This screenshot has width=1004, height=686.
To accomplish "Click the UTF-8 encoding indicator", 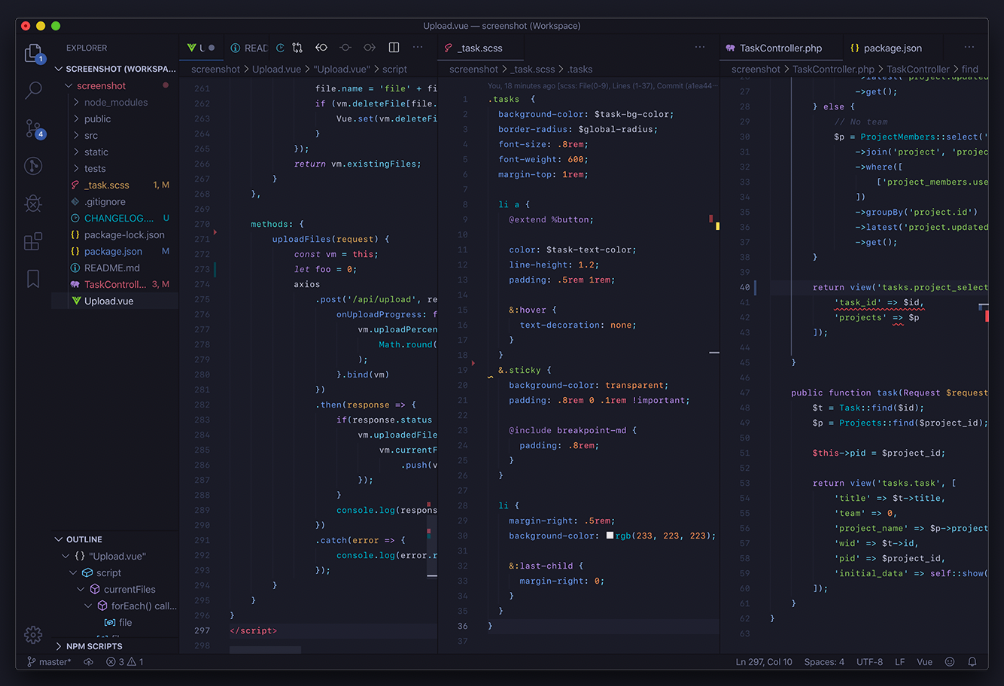I will pos(870,662).
